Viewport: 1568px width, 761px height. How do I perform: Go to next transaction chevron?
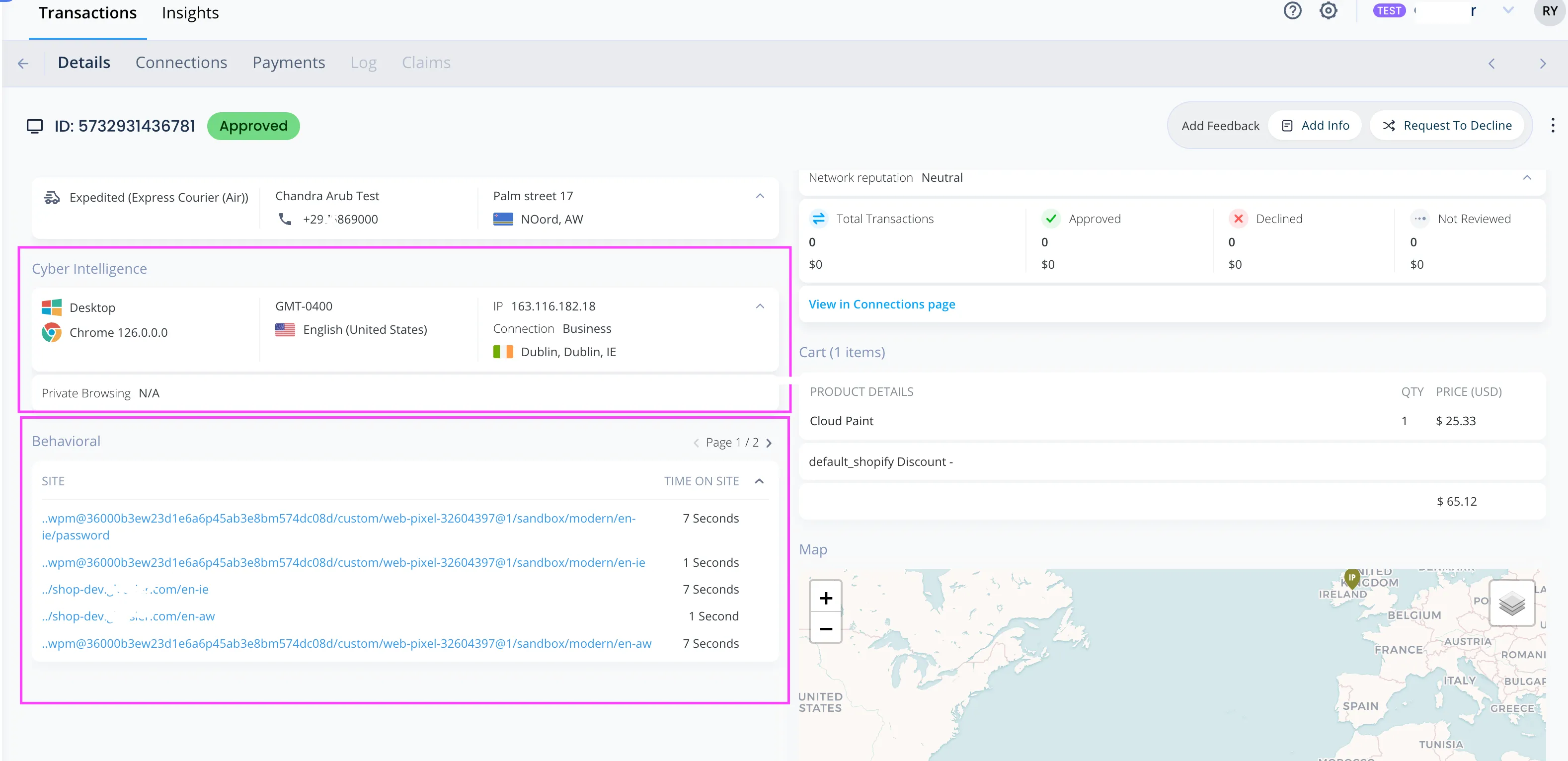[1543, 63]
